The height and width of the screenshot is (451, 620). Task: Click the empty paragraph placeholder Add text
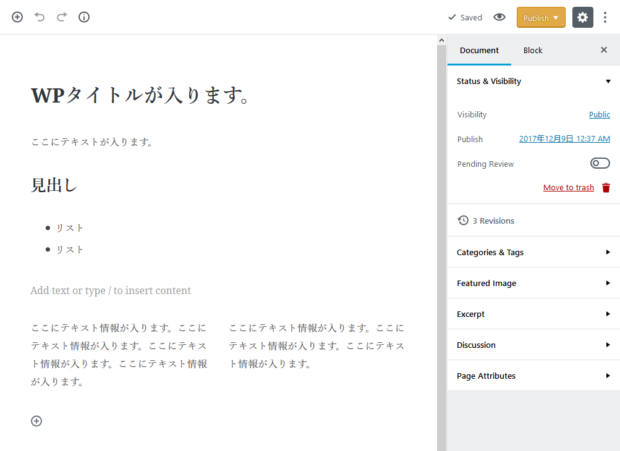point(111,291)
